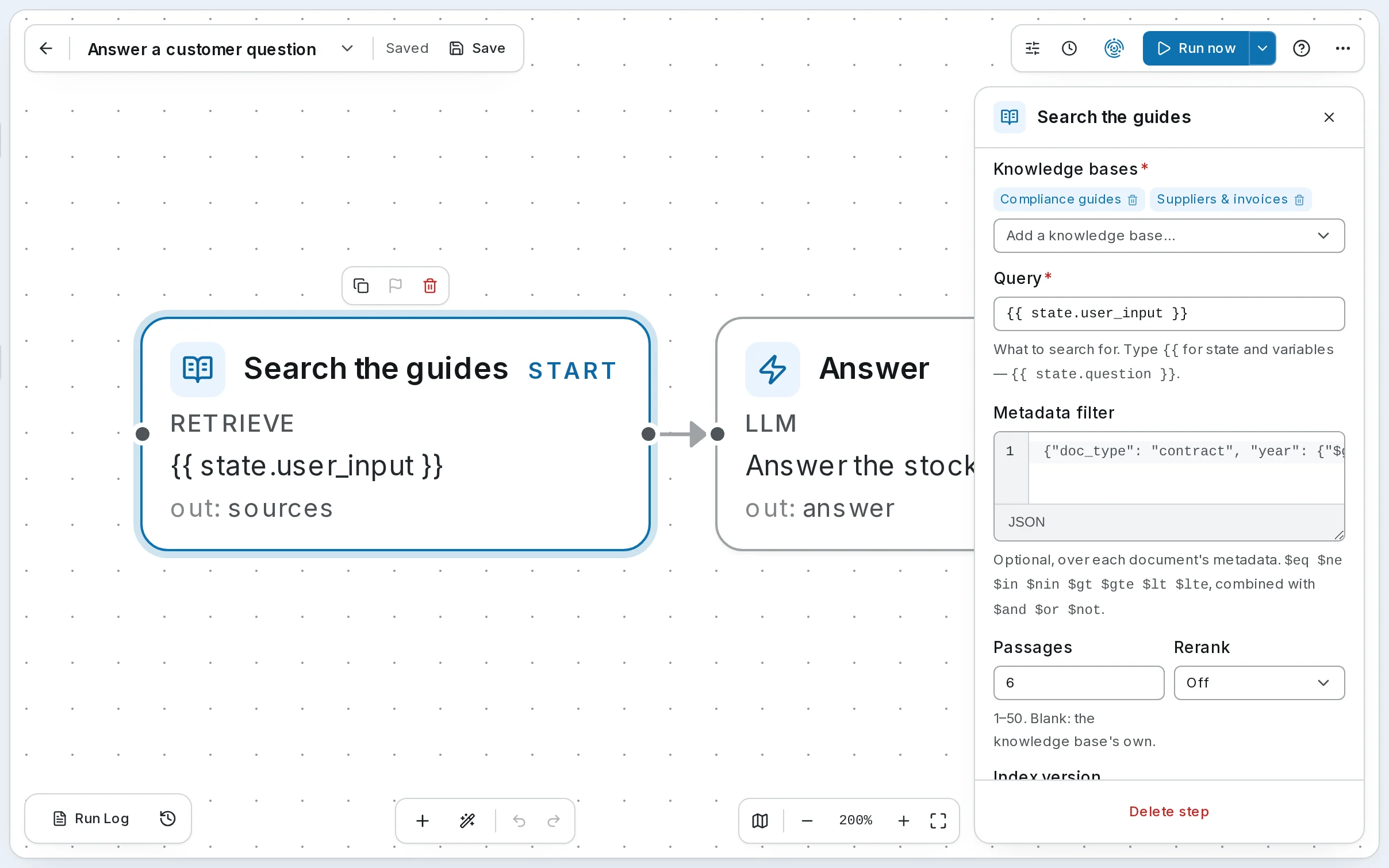Viewport: 1389px width, 868px height.
Task: Delete the node with the red trash icon
Action: tap(430, 286)
